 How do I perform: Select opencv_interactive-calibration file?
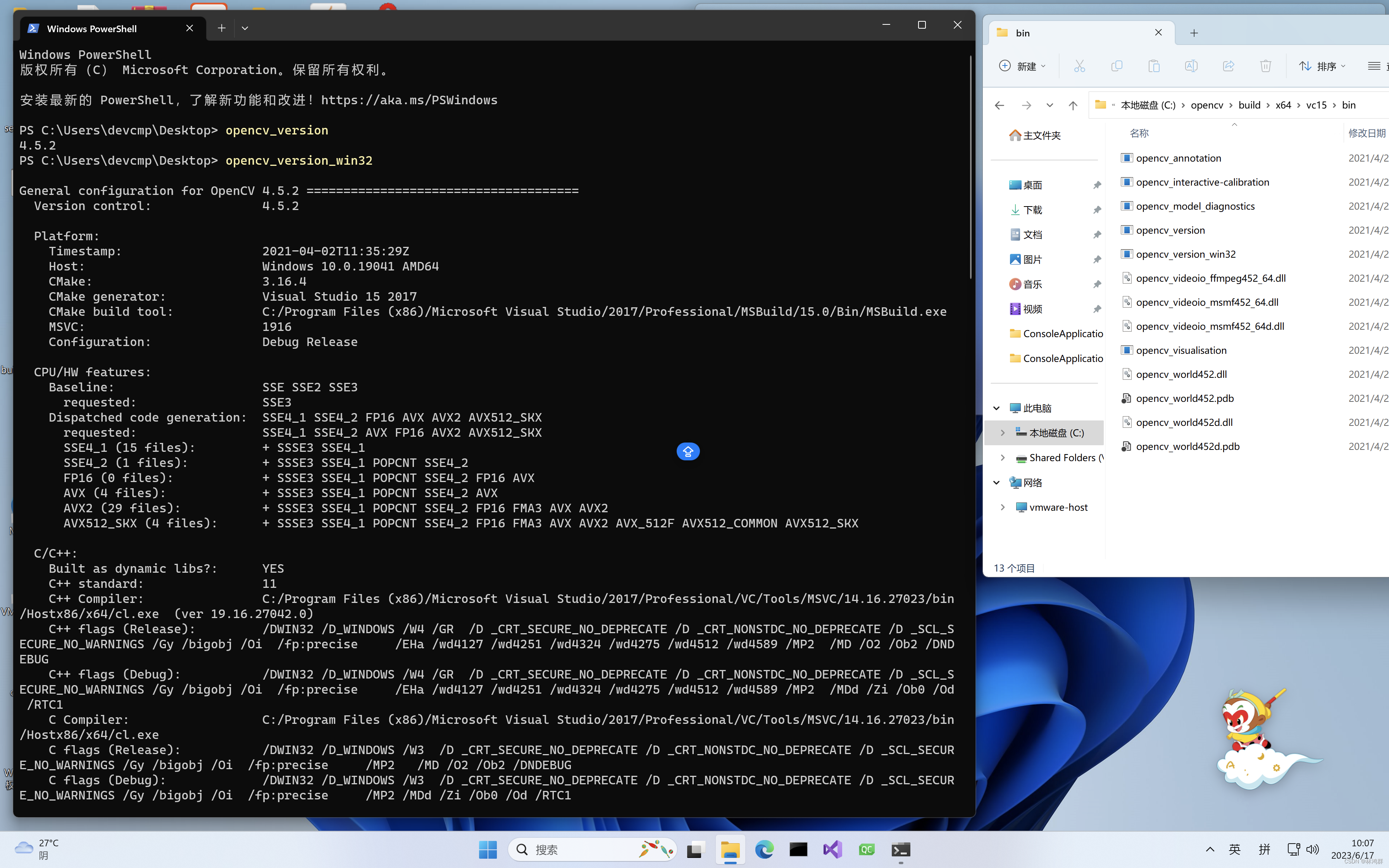pyautogui.click(x=1202, y=182)
